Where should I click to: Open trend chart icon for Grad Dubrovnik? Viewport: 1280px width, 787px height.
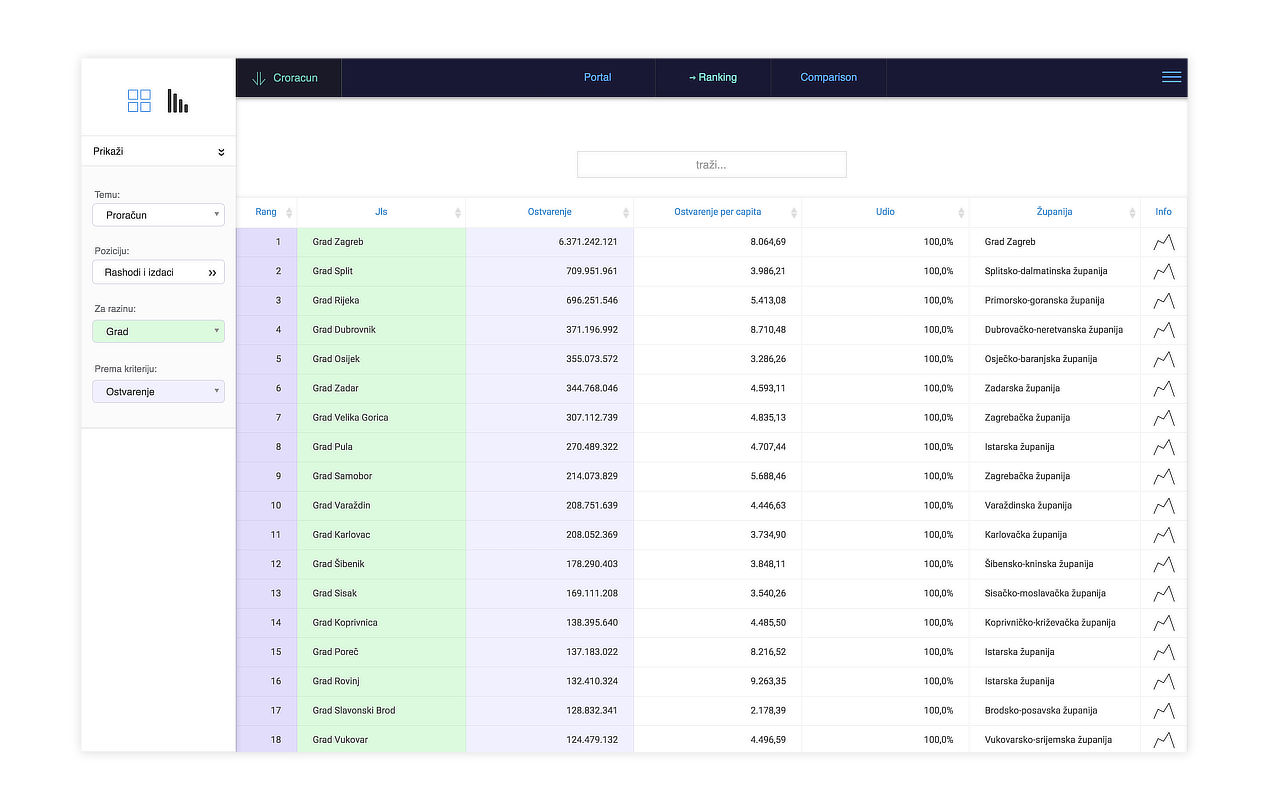point(1163,330)
